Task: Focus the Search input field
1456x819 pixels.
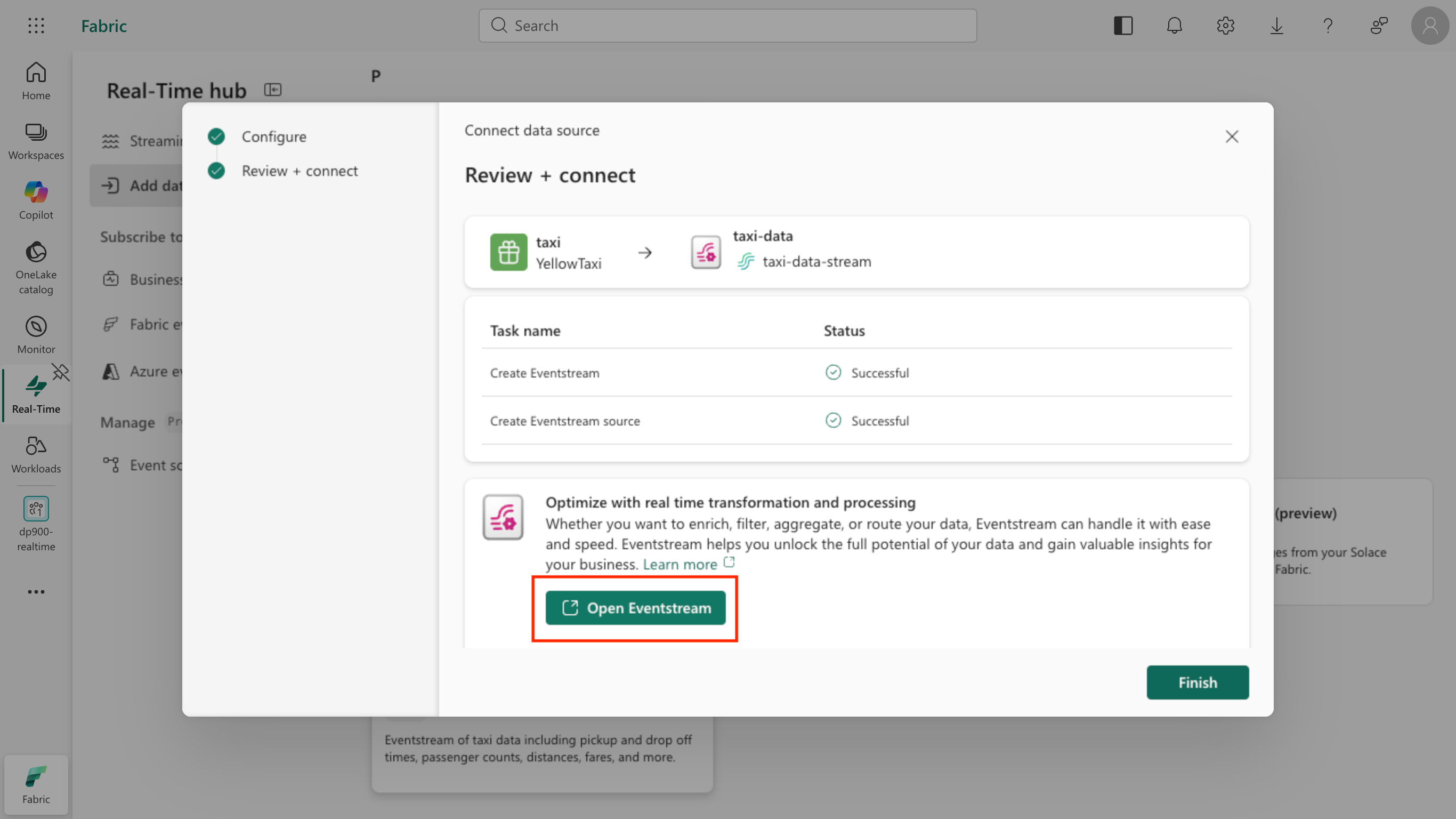Action: (x=727, y=26)
